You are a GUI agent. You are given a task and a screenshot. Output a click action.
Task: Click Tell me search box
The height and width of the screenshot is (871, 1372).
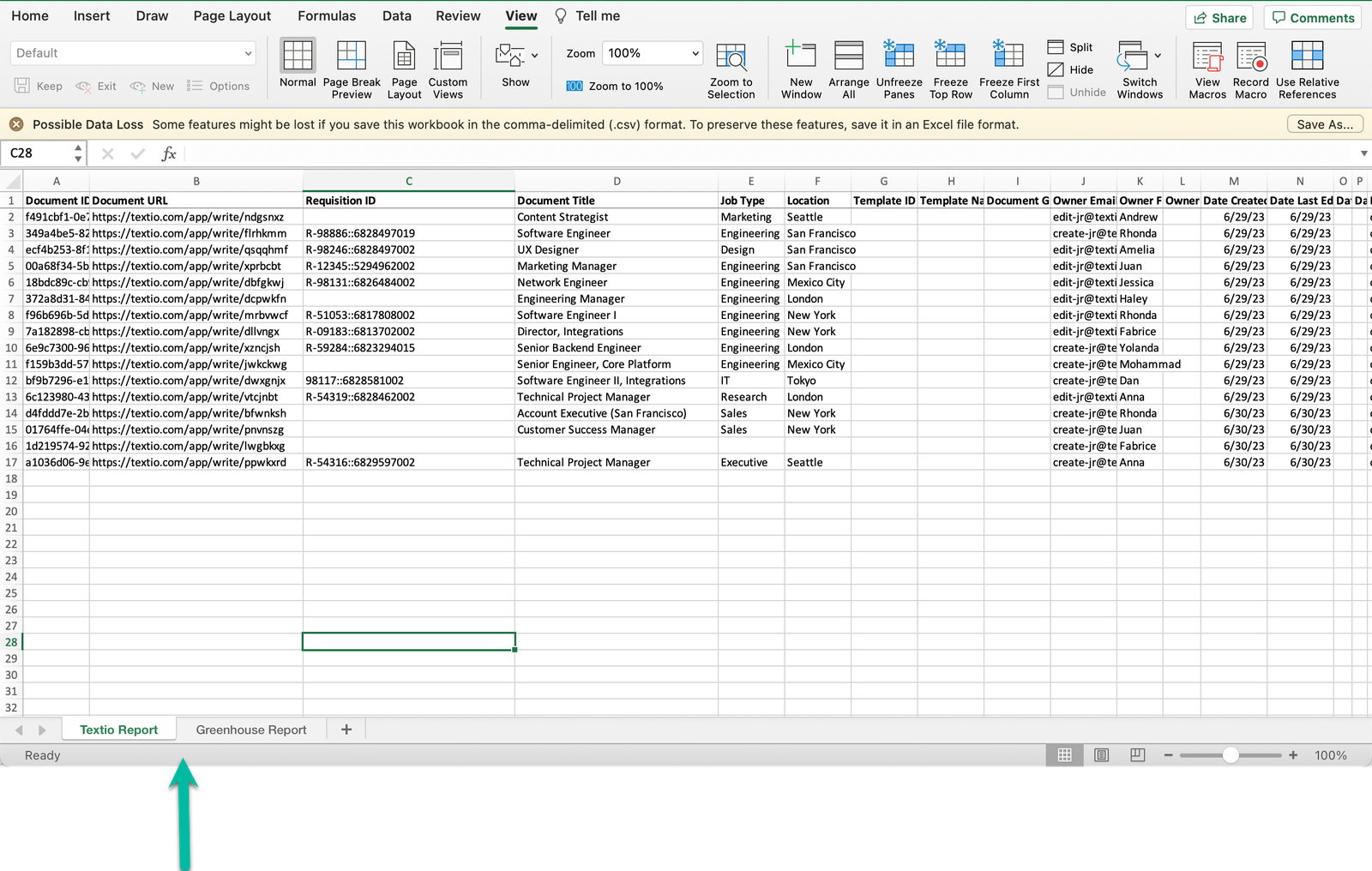pyautogui.click(x=587, y=15)
